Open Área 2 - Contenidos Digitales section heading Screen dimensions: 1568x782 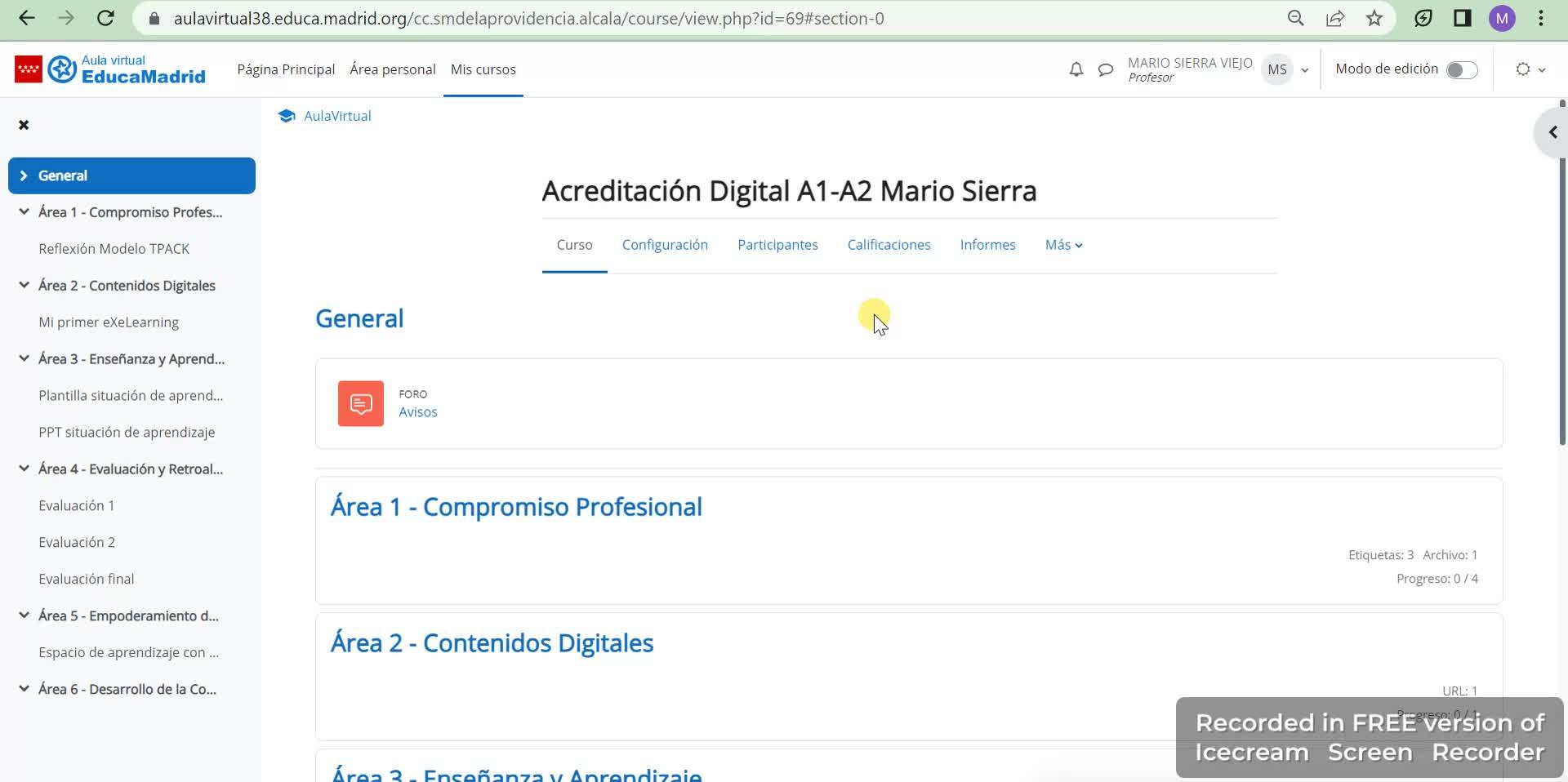pos(492,643)
